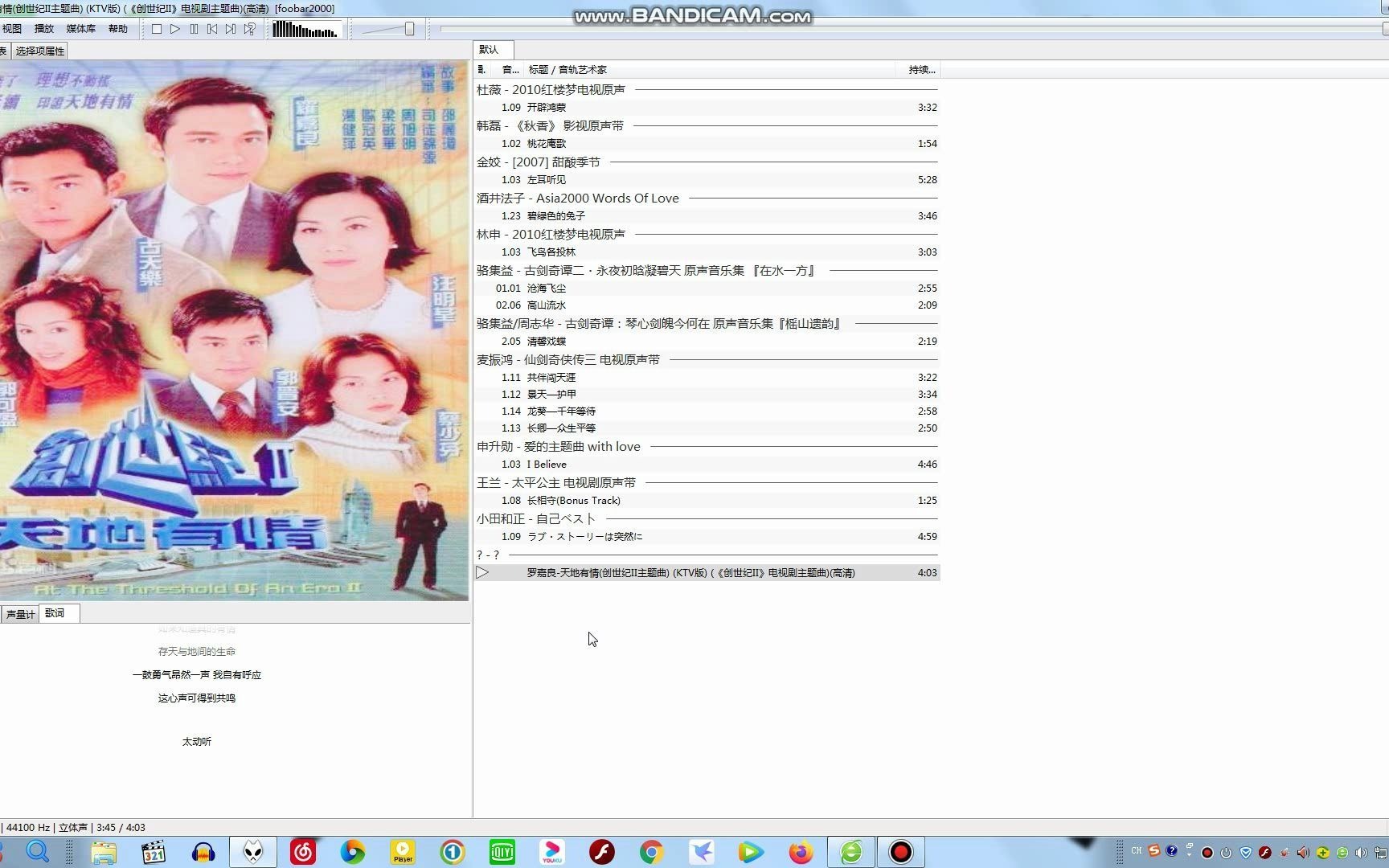Select the track 长卿—众生平等
Viewport: 1389px width, 868px height.
click(707, 428)
